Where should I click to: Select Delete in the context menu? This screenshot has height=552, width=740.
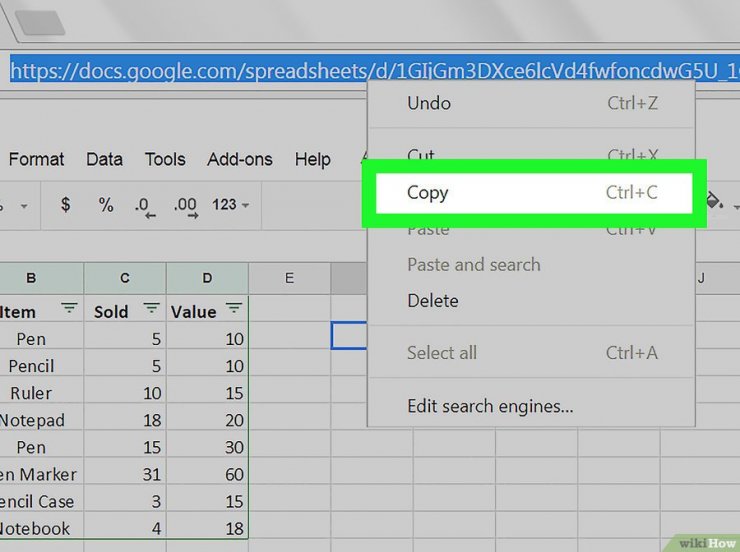point(531,301)
